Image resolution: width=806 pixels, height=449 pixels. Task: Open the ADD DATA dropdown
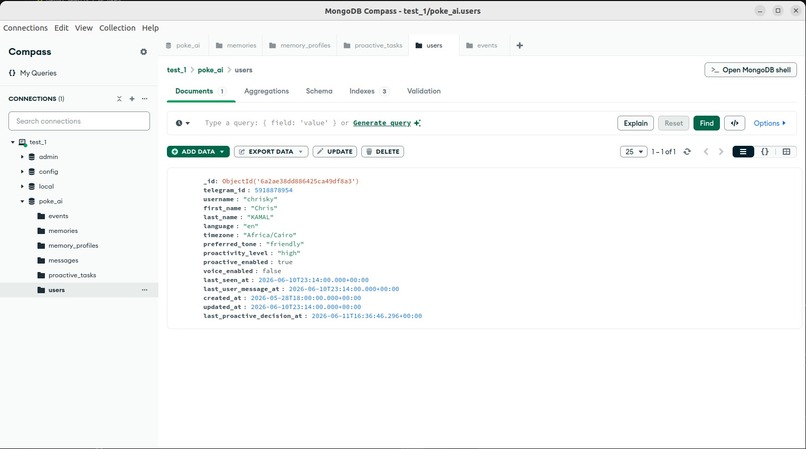[x=198, y=152]
